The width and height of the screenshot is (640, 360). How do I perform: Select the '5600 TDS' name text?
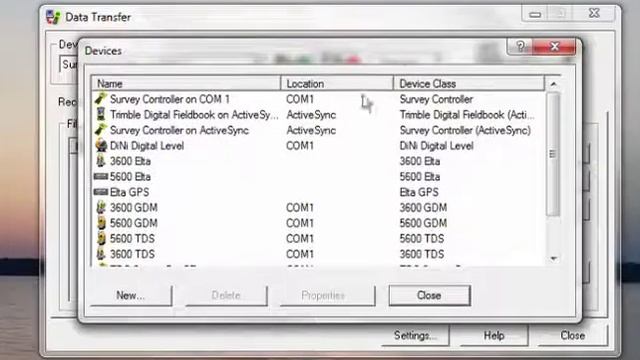(132, 239)
